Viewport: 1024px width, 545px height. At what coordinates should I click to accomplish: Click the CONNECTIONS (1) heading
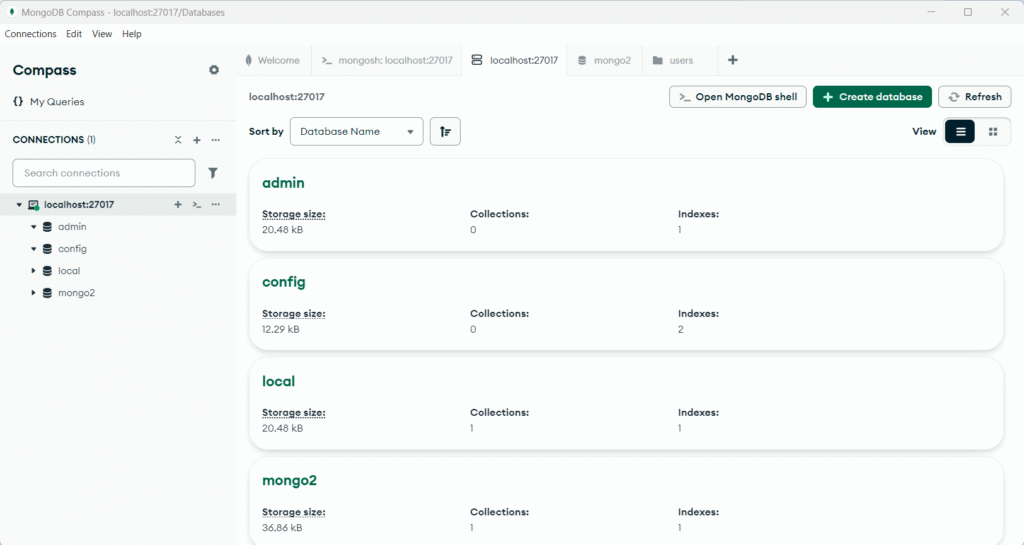(54, 140)
